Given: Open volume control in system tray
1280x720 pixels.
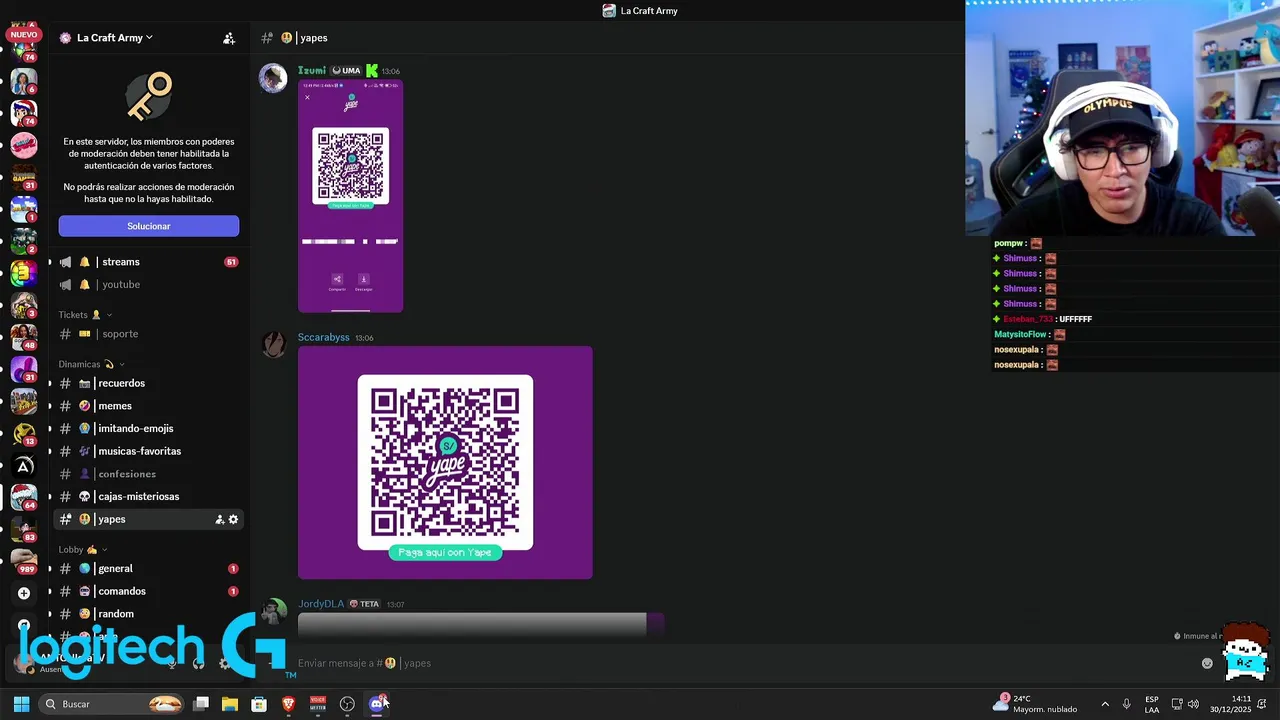Looking at the screenshot, I should coord(1193,704).
